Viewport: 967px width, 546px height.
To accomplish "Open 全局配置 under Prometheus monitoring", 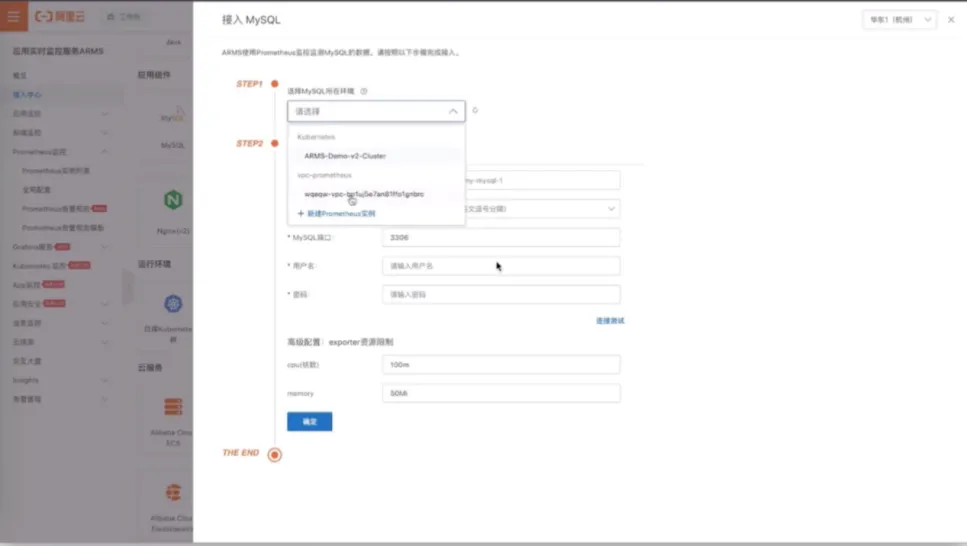I will coord(36,190).
